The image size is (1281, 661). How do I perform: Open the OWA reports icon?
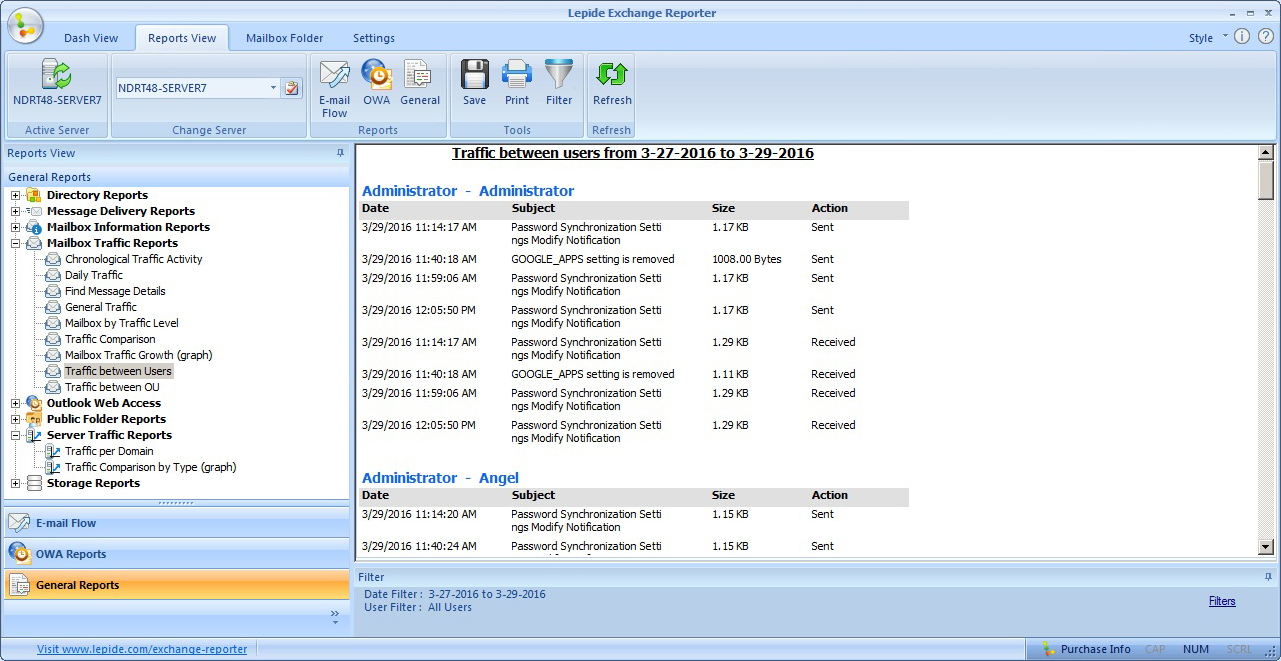point(376,76)
